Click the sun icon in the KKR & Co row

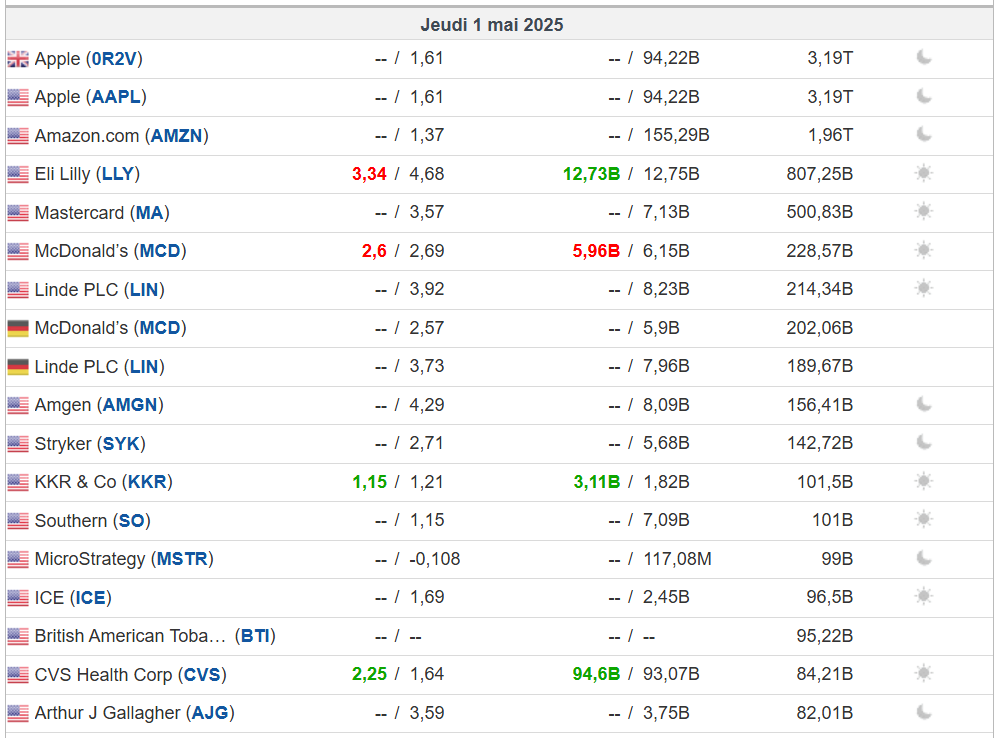[924, 481]
